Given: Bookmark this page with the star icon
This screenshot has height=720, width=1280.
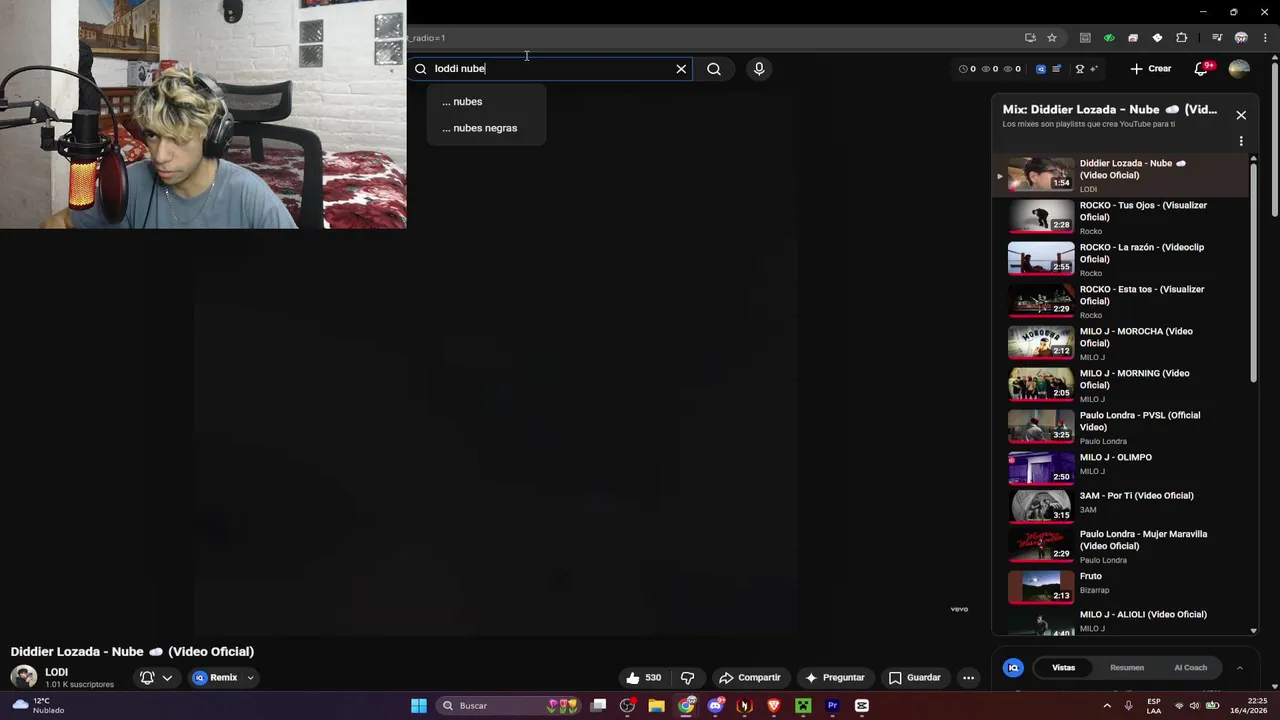Looking at the screenshot, I should tap(1052, 38).
